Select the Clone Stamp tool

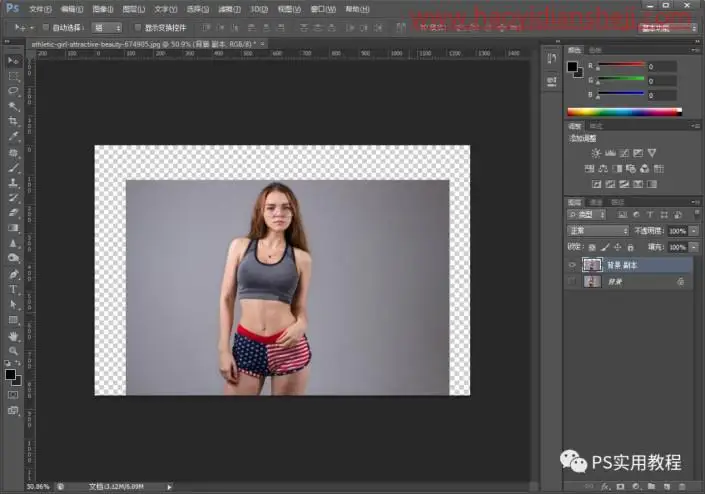point(13,183)
